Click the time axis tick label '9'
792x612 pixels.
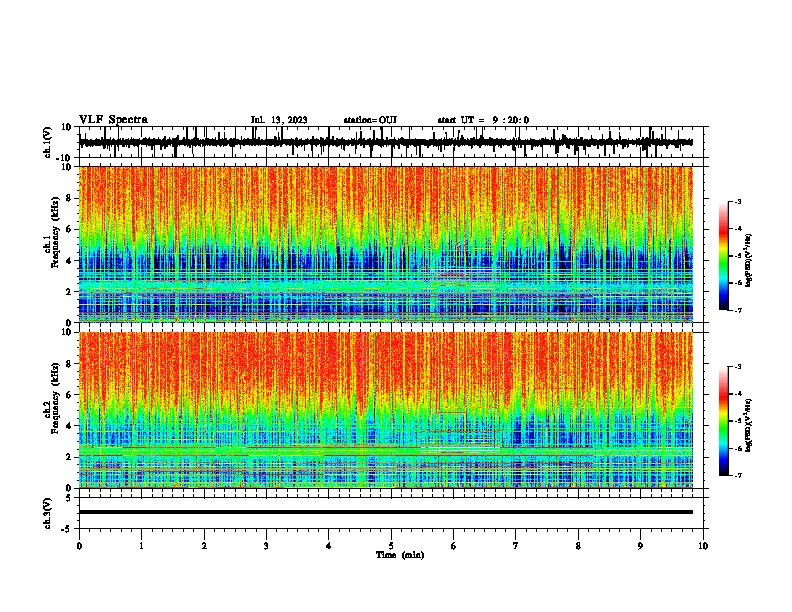click(641, 546)
